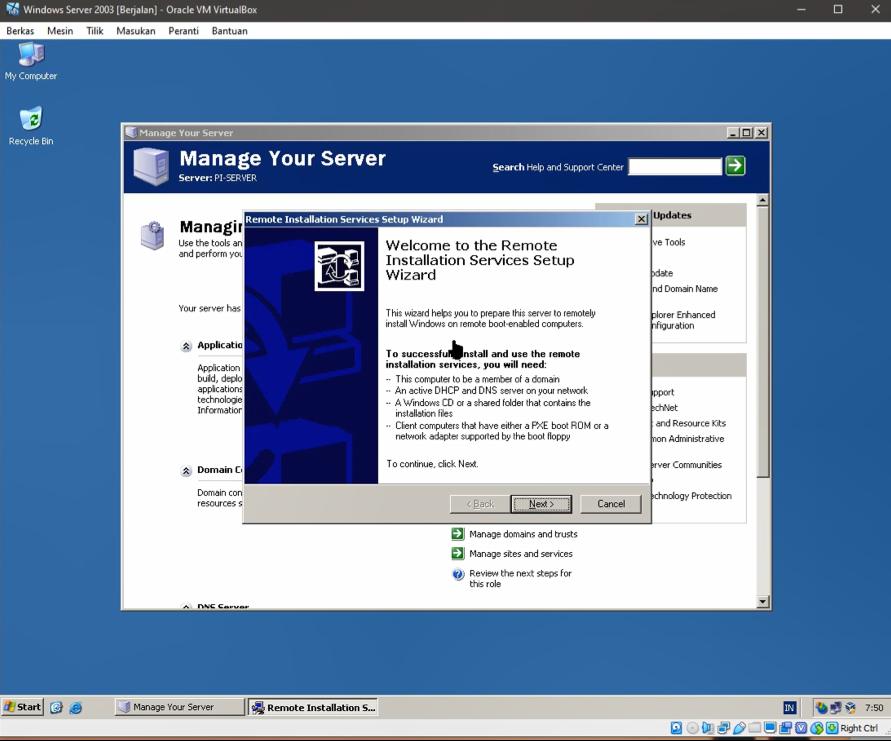The height and width of the screenshot is (741, 891).
Task: Select Remote Installation S... taskbar button
Action: [314, 707]
